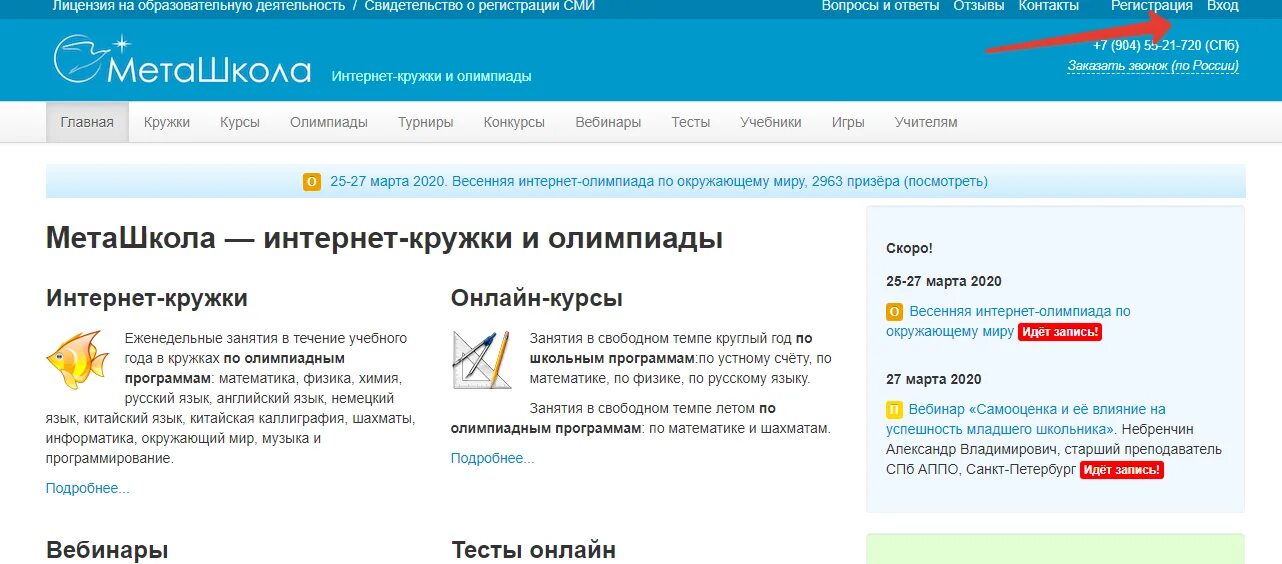
Task: Click Подробнее under Интернет-кружки
Action: pos(88,488)
